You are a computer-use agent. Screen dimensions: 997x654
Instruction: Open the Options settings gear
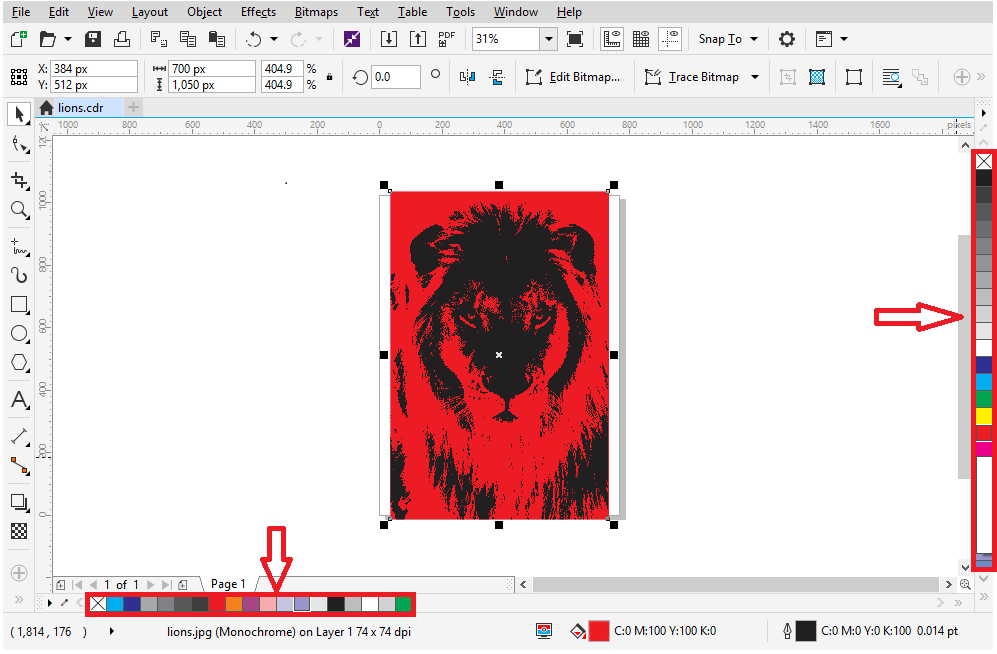pos(786,38)
